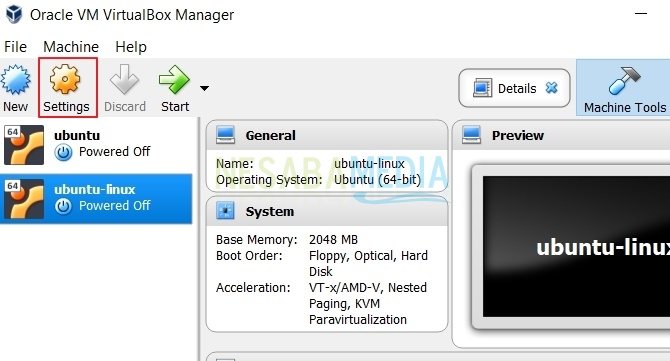Click the 'Acceleration:' label
Image resolution: width=670 pixels, height=361 pixels.
[253, 288]
